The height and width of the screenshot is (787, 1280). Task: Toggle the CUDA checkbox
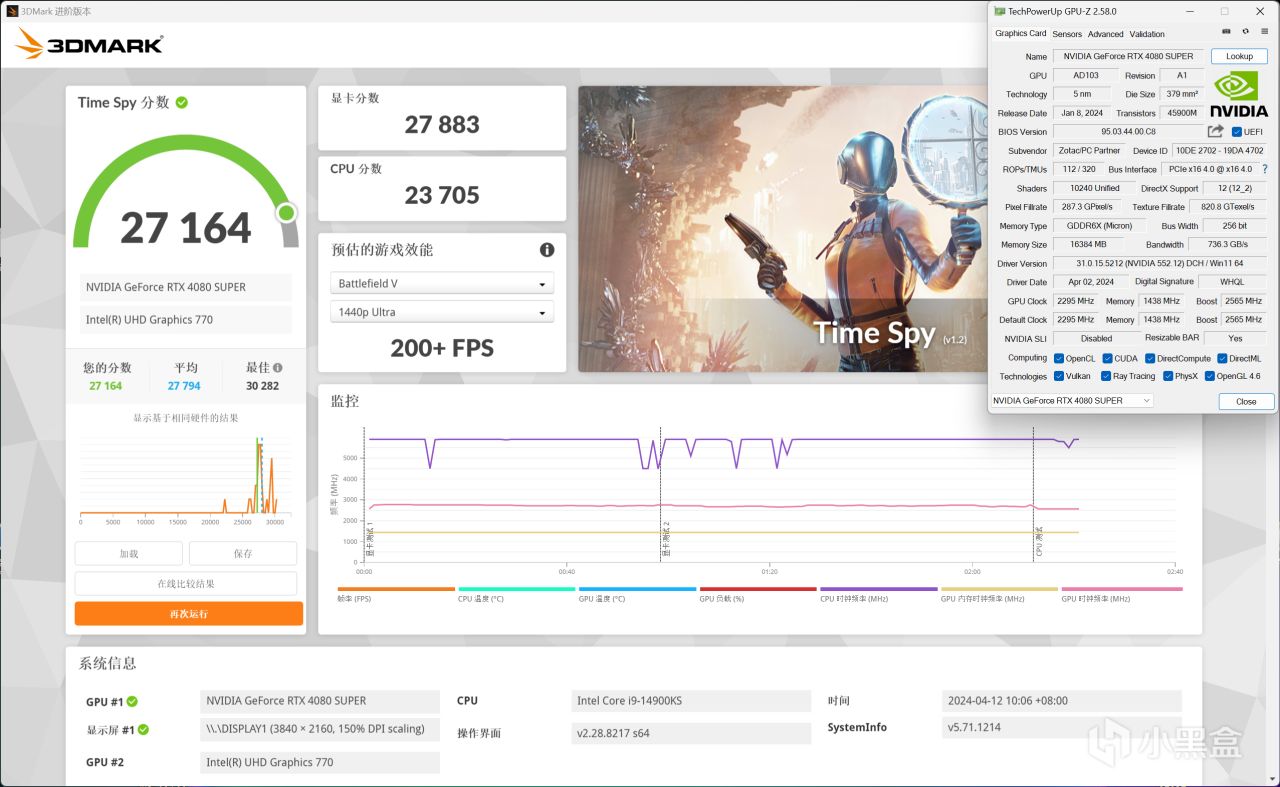coord(1107,358)
